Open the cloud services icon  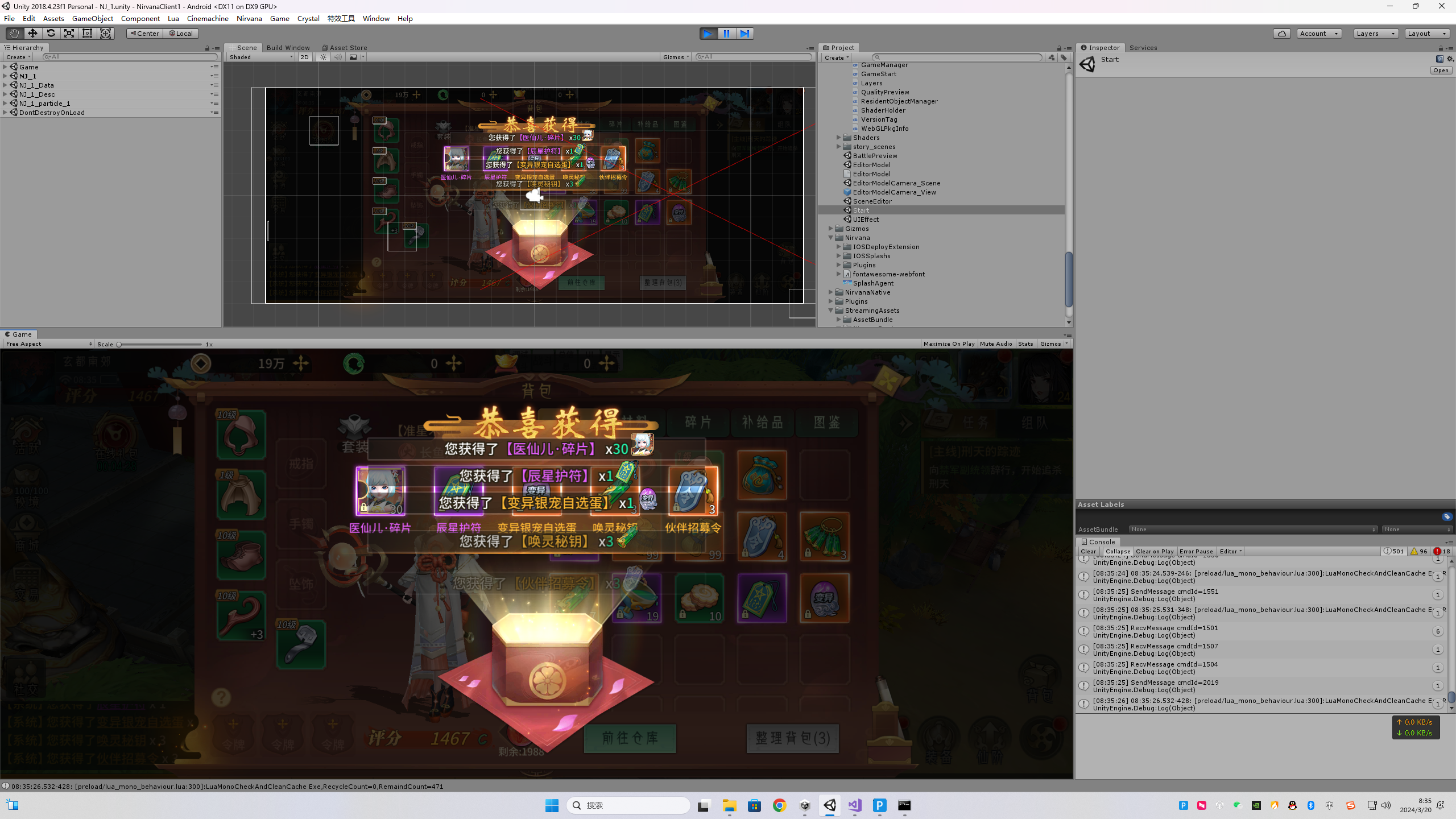(x=1281, y=34)
